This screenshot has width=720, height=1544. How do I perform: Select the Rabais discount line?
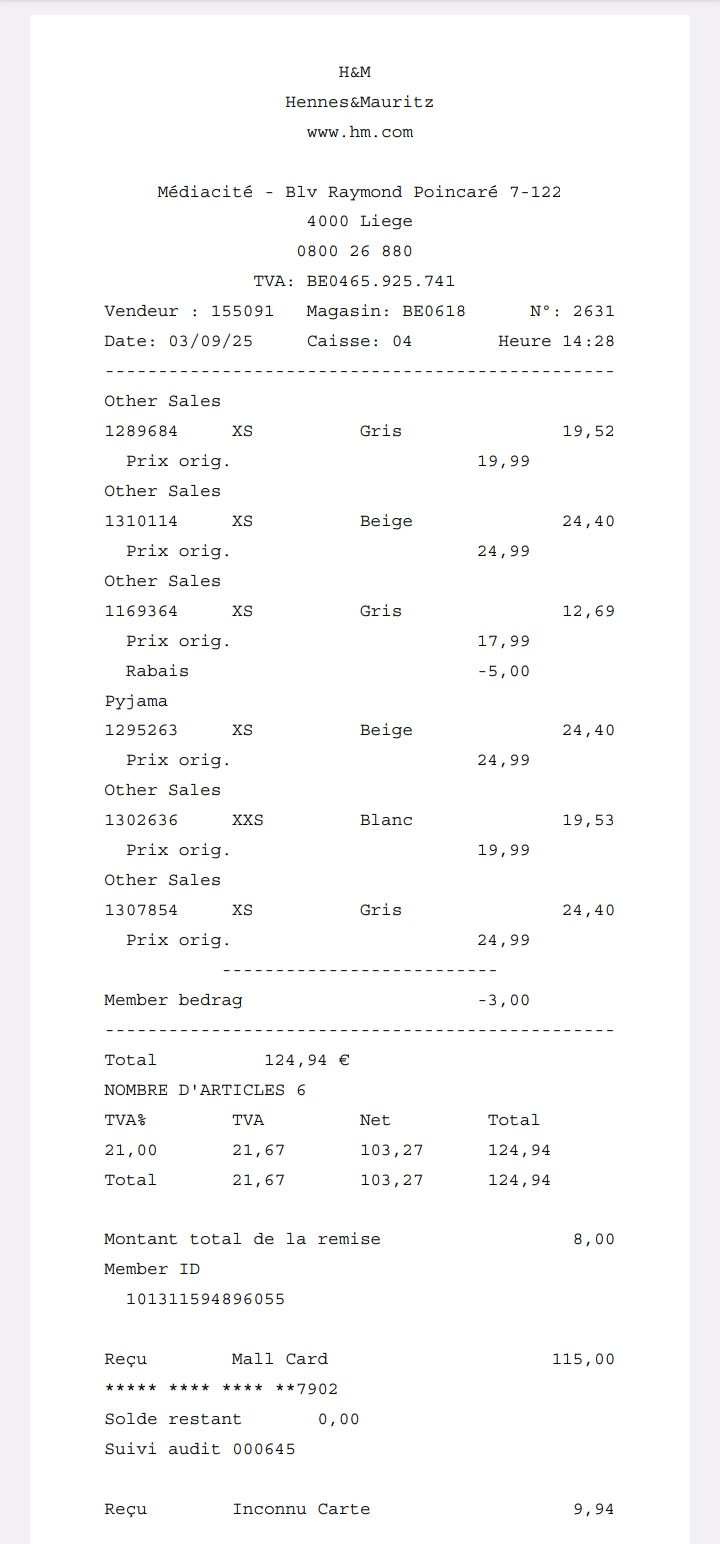coord(157,671)
